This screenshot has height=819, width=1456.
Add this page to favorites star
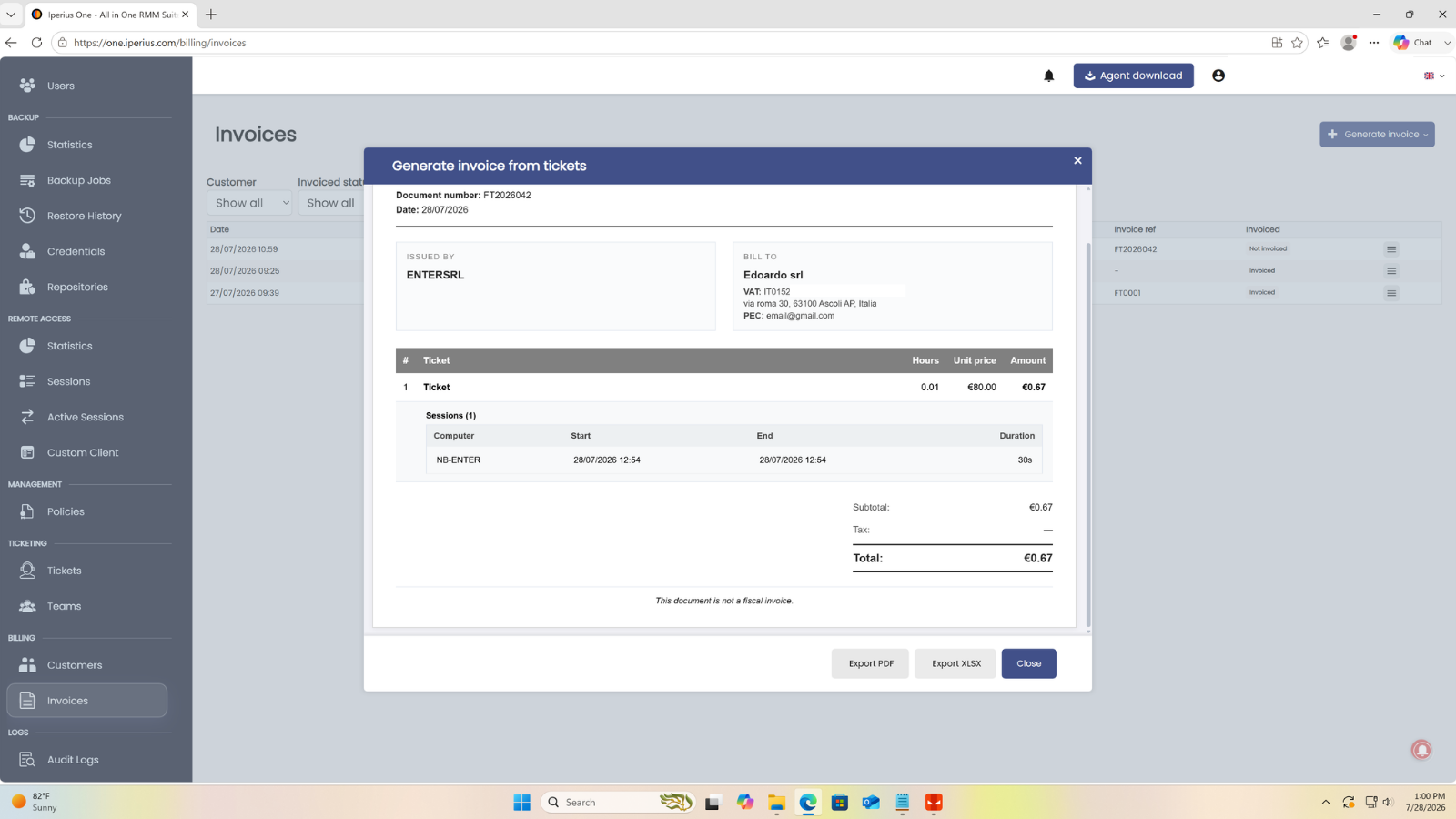(1298, 43)
